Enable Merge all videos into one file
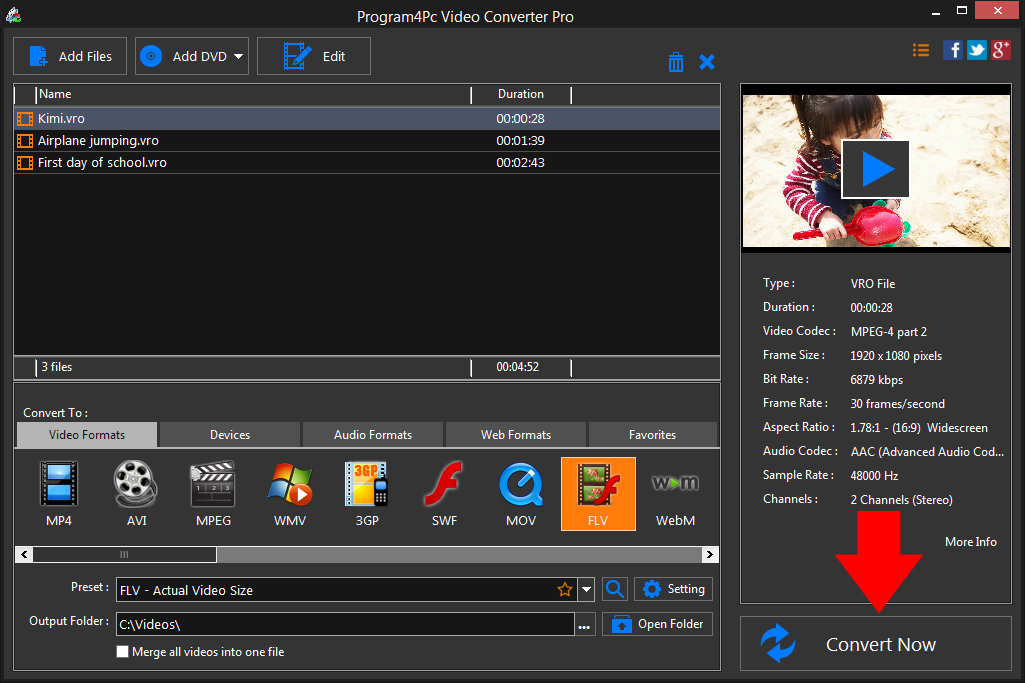1025x683 pixels. coord(123,652)
